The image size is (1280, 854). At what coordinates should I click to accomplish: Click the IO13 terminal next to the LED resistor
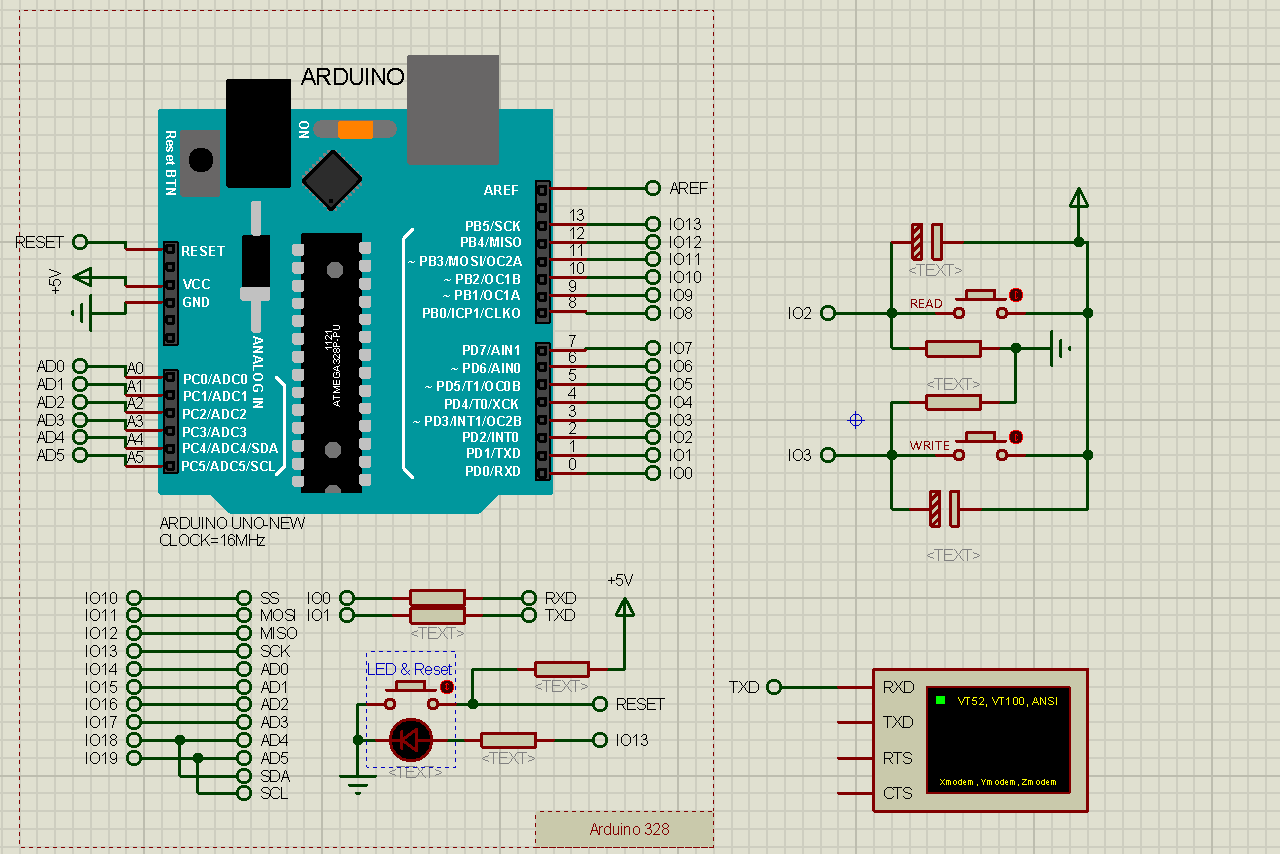[600, 740]
